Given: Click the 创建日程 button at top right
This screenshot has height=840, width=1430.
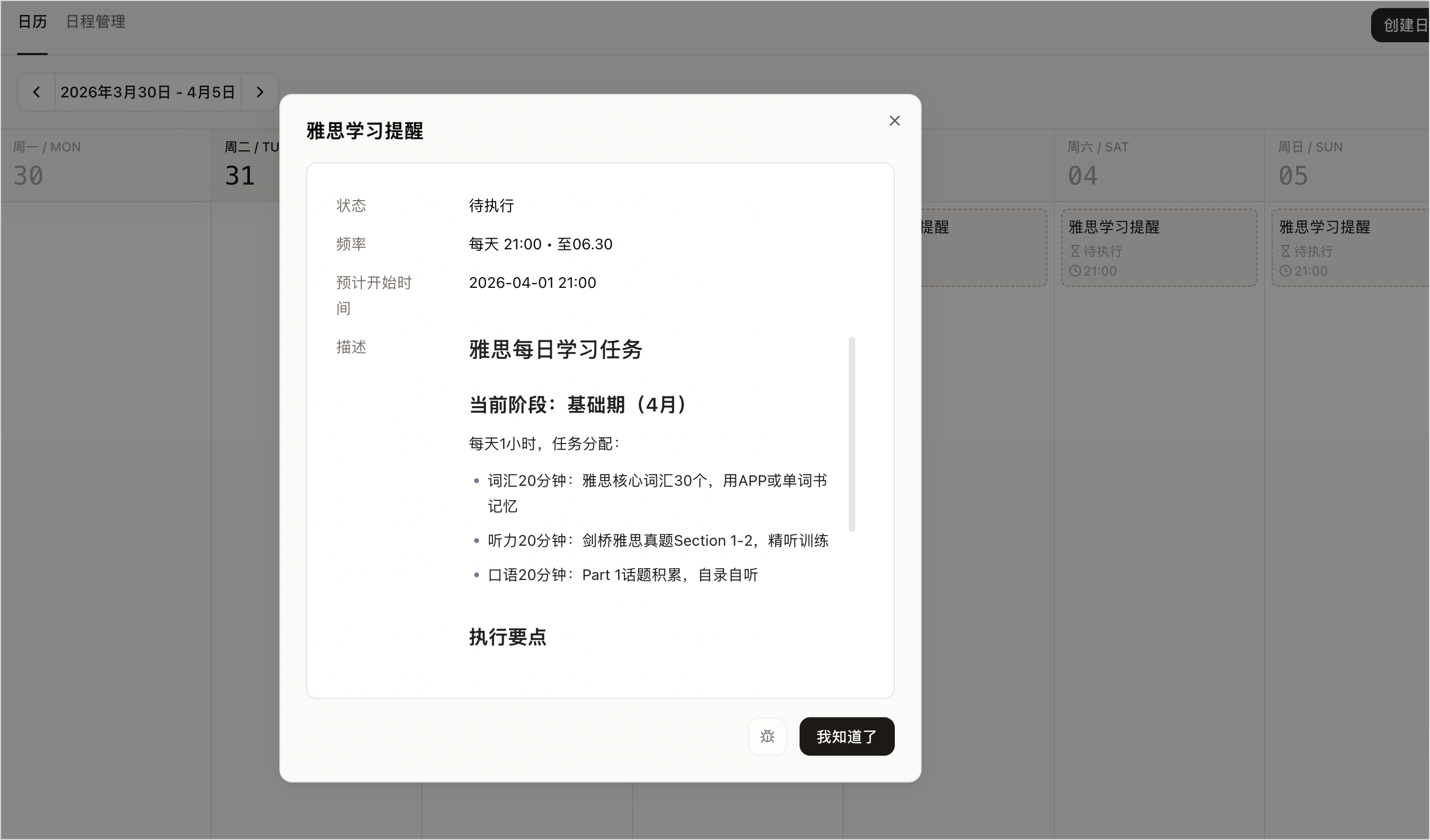Looking at the screenshot, I should [1401, 25].
